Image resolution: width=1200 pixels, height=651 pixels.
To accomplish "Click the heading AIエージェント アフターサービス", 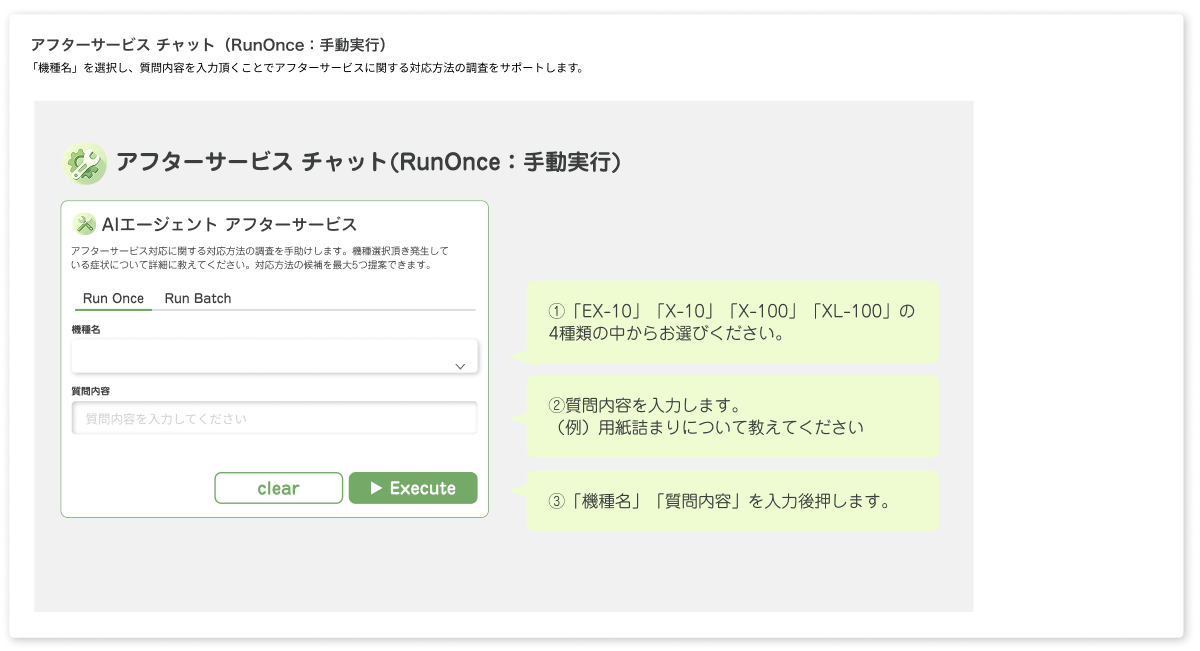I will tap(229, 224).
